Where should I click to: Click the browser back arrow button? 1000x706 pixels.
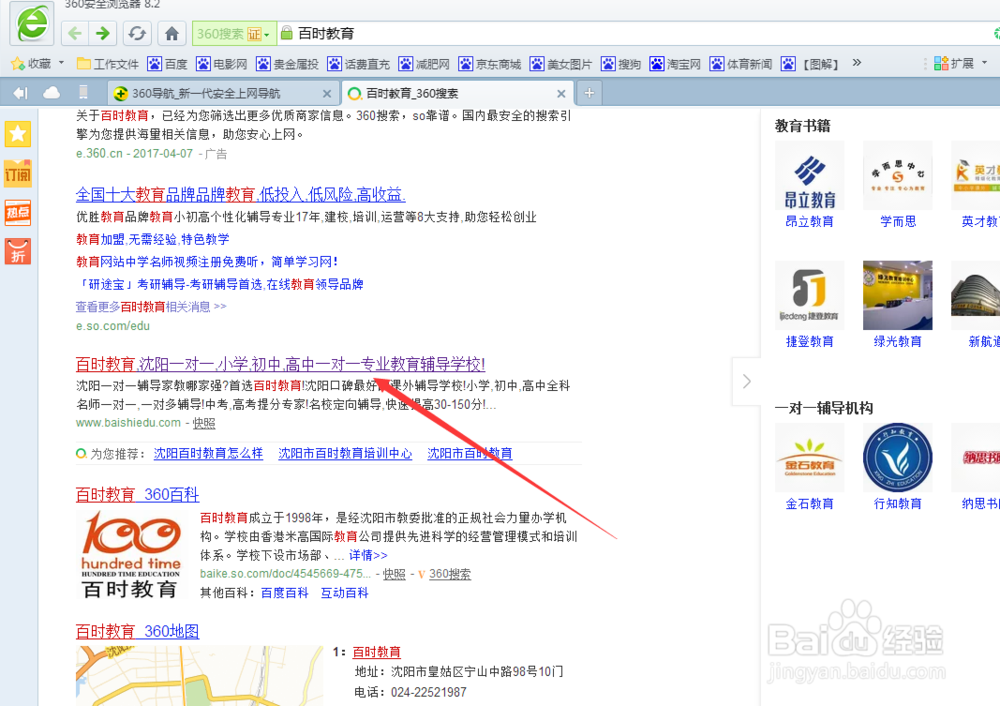[x=75, y=33]
